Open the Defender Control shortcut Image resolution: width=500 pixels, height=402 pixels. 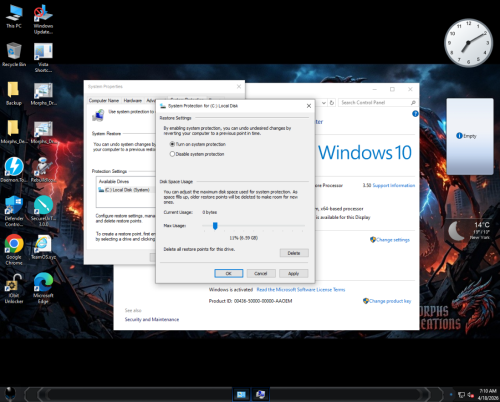coord(14,211)
